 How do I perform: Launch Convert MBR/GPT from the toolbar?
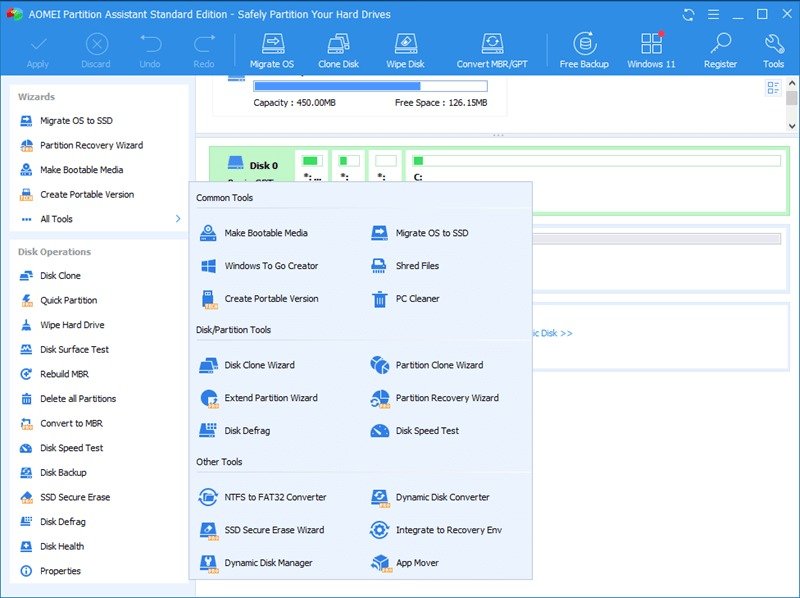pos(492,51)
